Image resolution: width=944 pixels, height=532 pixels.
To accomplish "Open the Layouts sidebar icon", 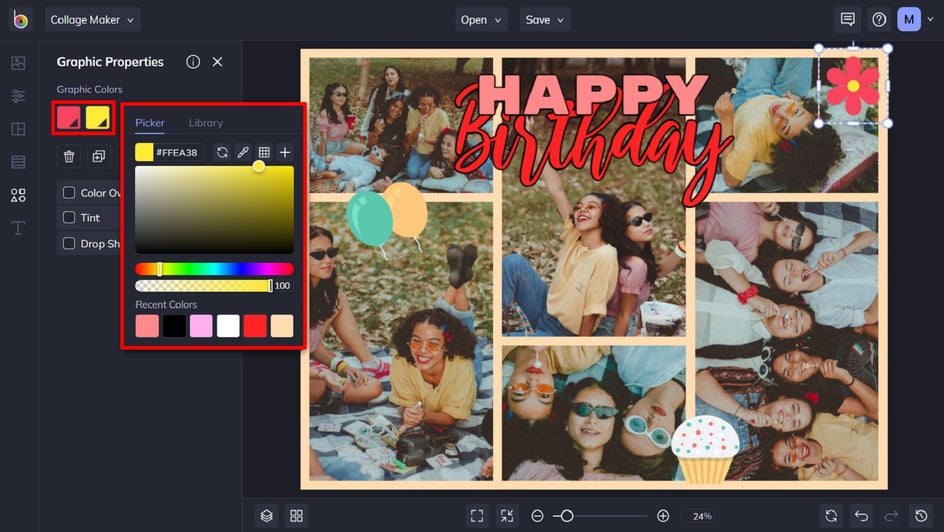I will [x=18, y=129].
